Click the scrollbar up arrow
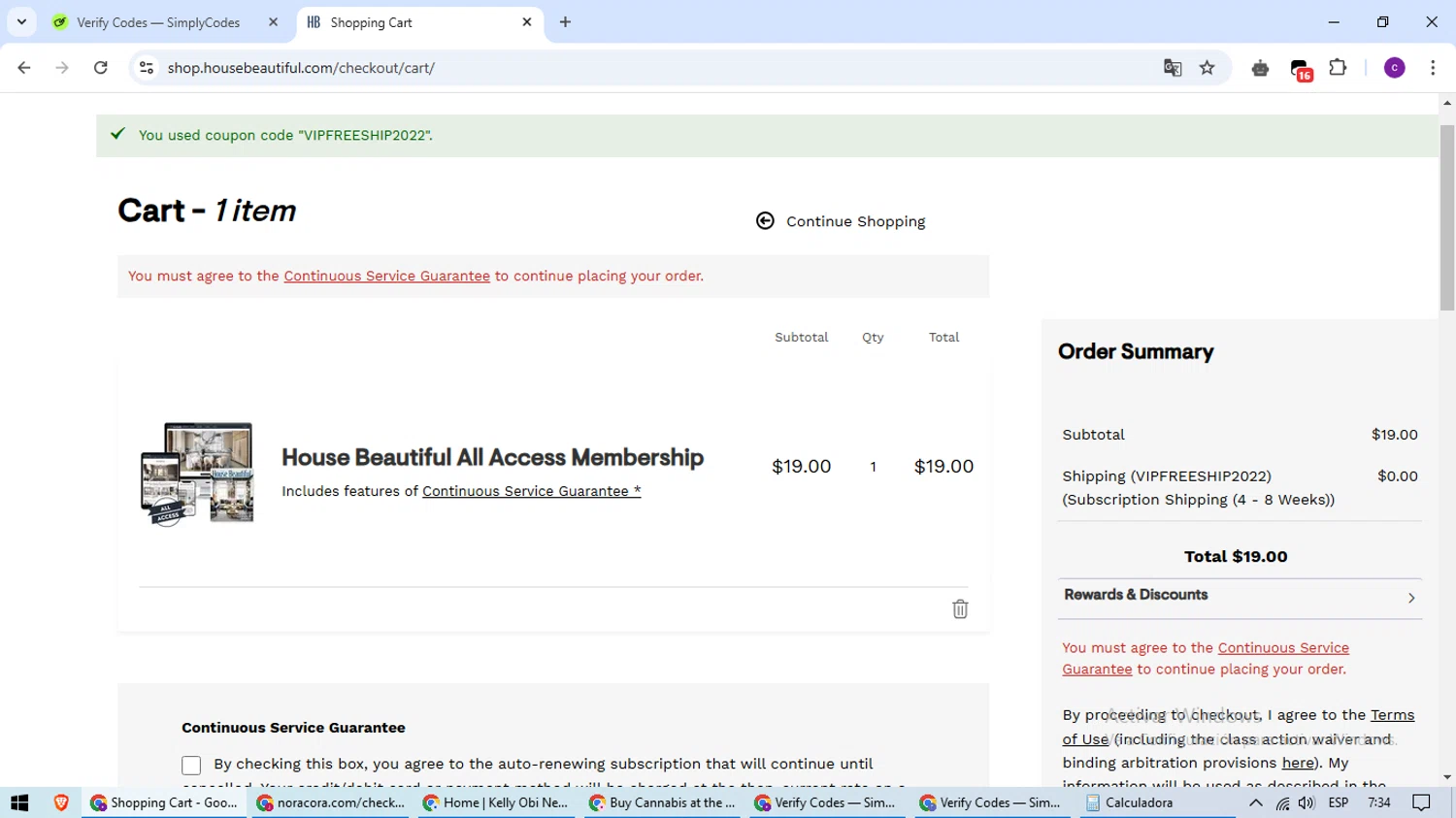1456x818 pixels. (x=1447, y=102)
